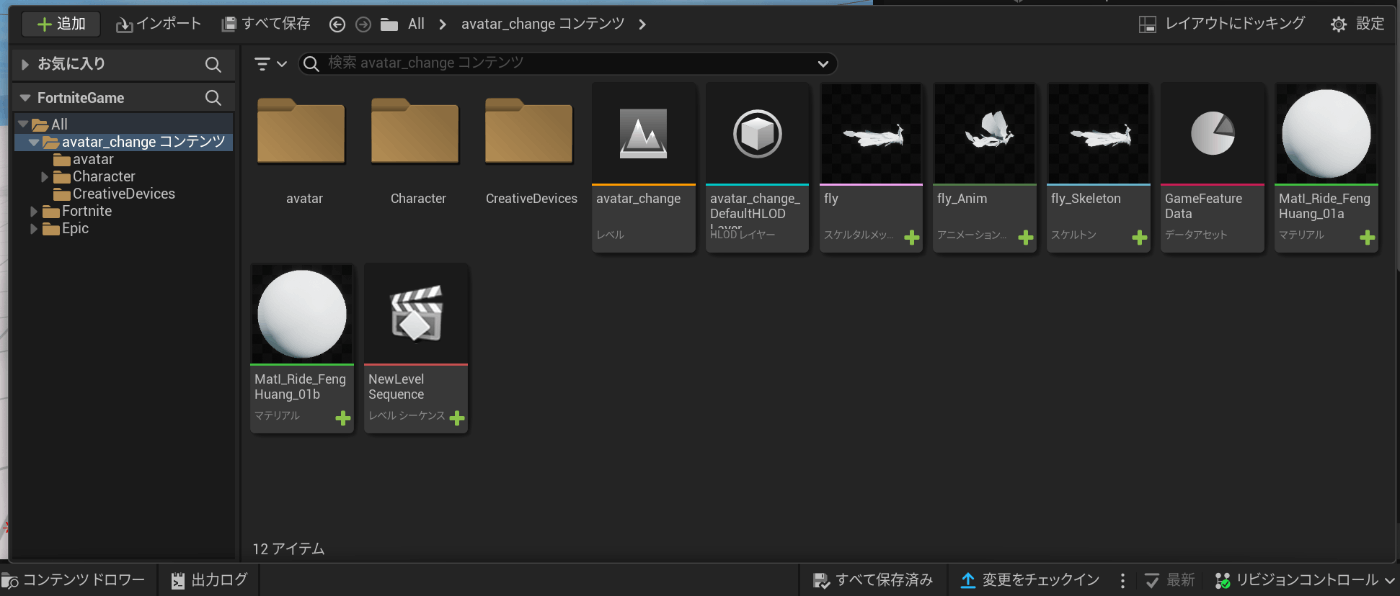Click the history back arrow icon

point(337,24)
